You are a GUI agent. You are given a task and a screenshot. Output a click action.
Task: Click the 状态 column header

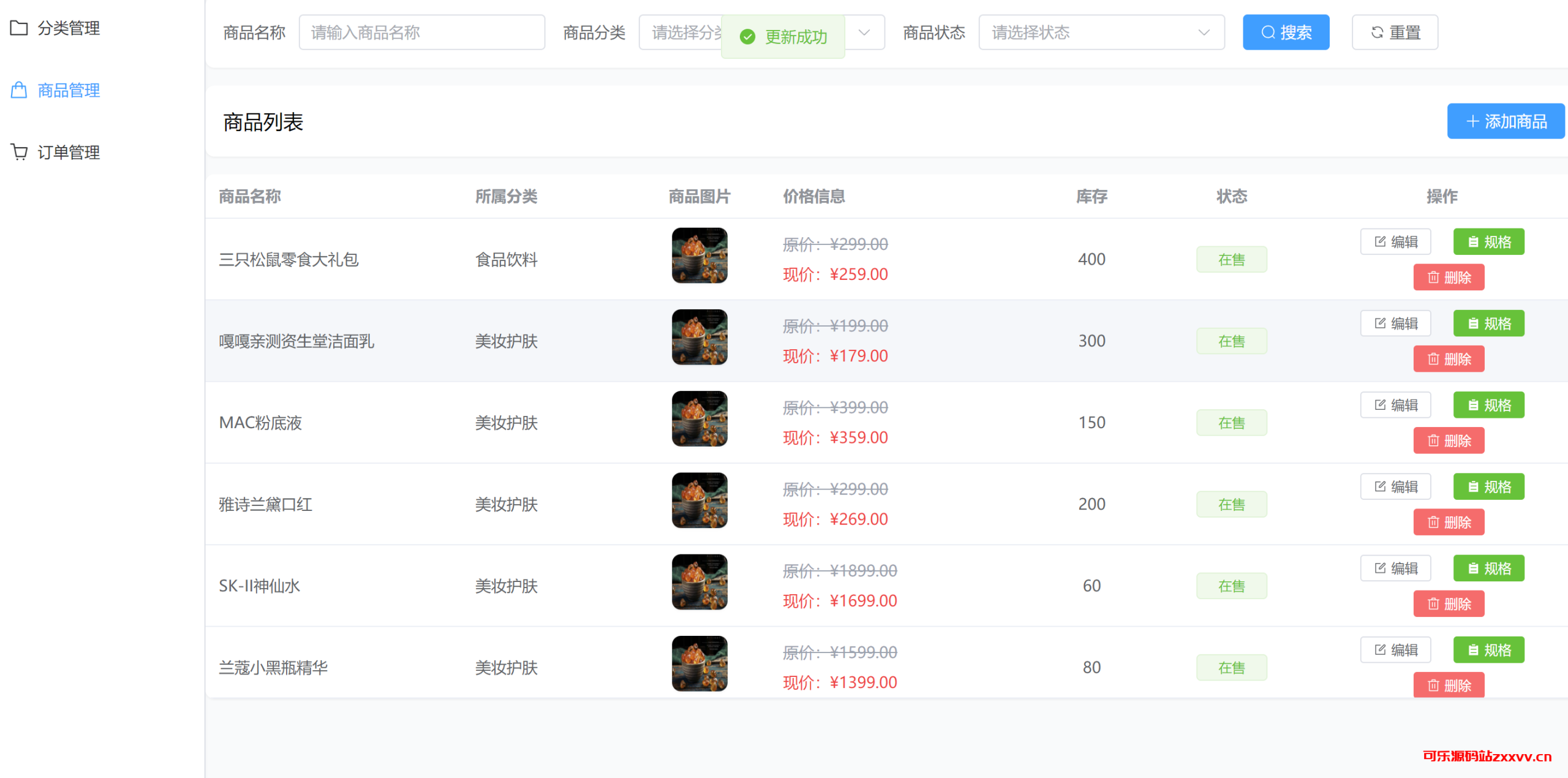(1231, 197)
